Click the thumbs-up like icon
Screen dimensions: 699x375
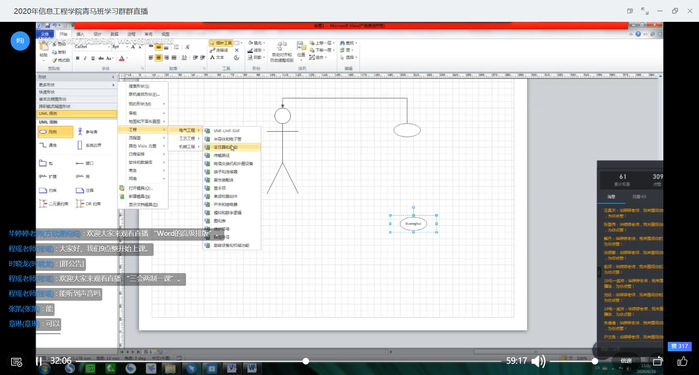coord(682,361)
